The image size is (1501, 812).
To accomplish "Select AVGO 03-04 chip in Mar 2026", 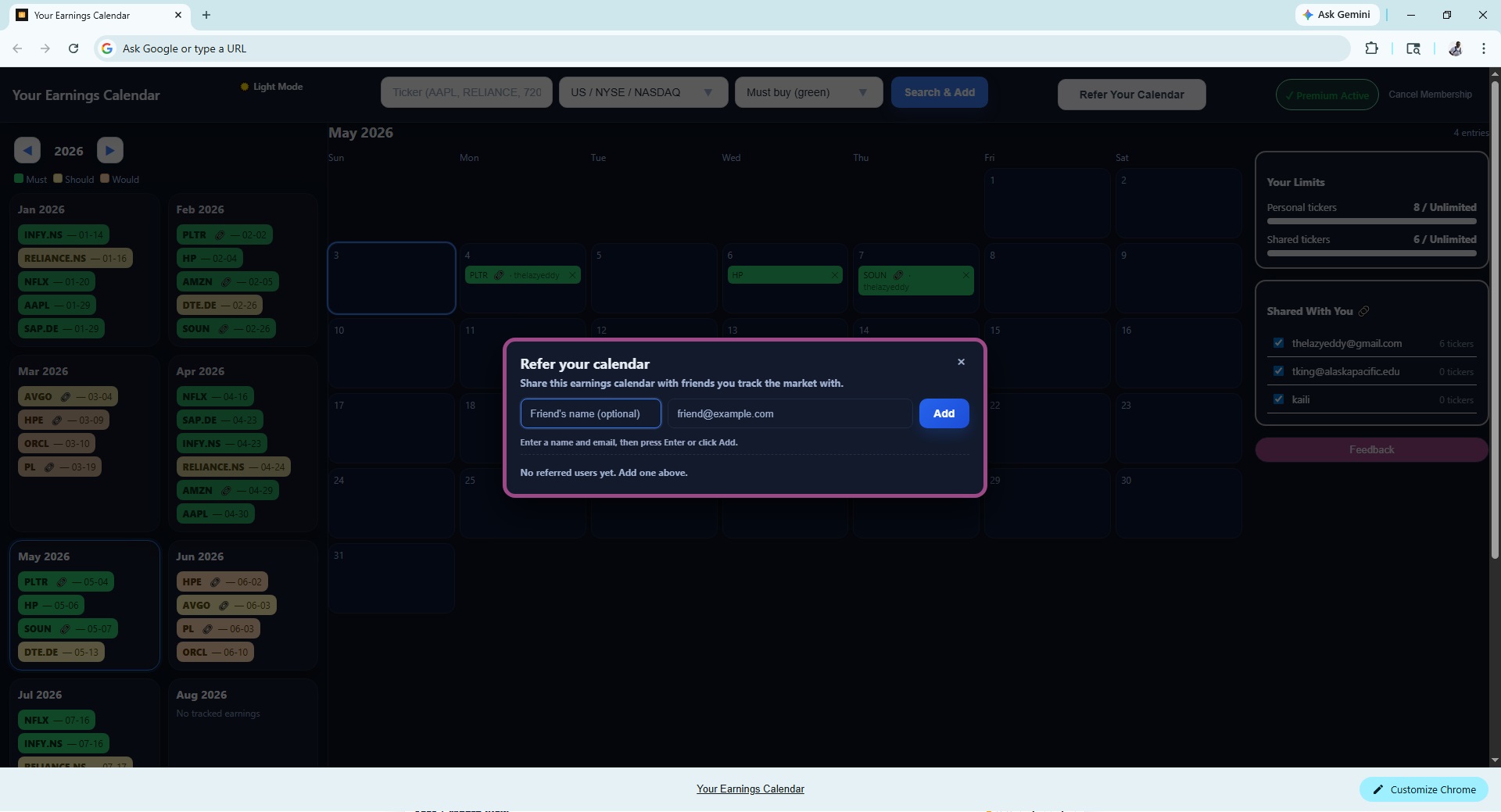I will point(68,396).
